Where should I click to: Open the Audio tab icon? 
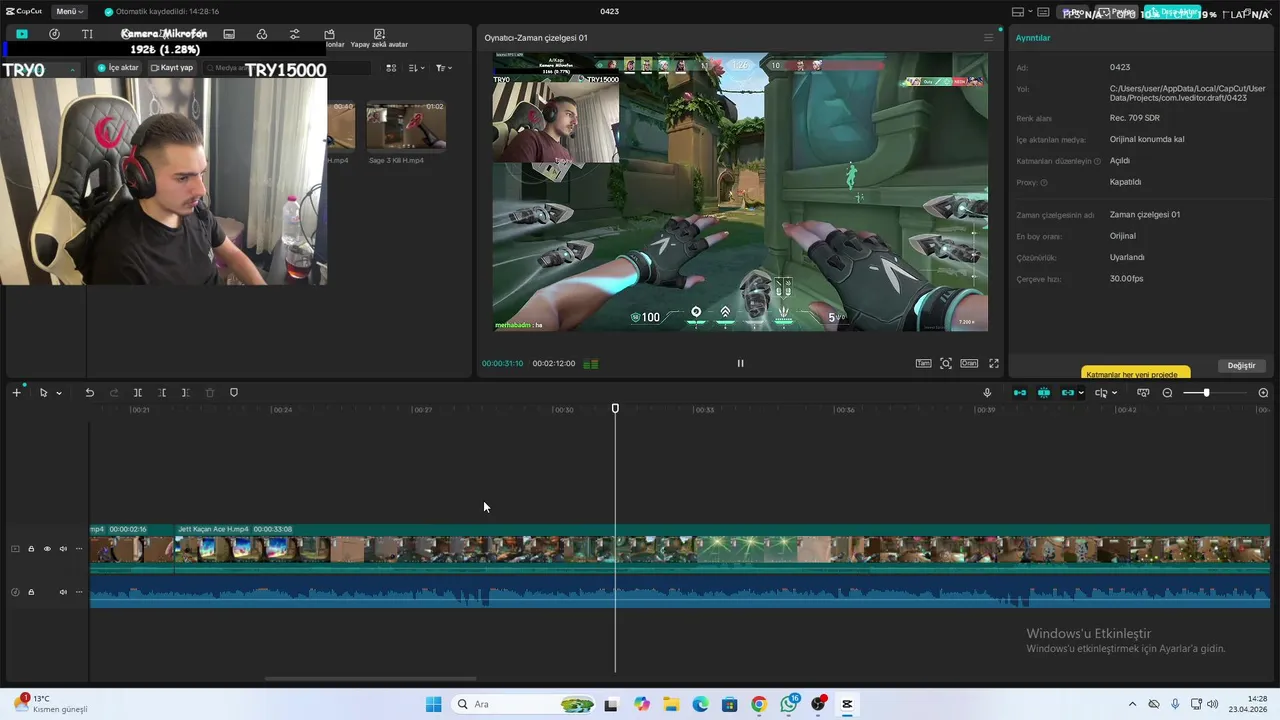[x=54, y=34]
